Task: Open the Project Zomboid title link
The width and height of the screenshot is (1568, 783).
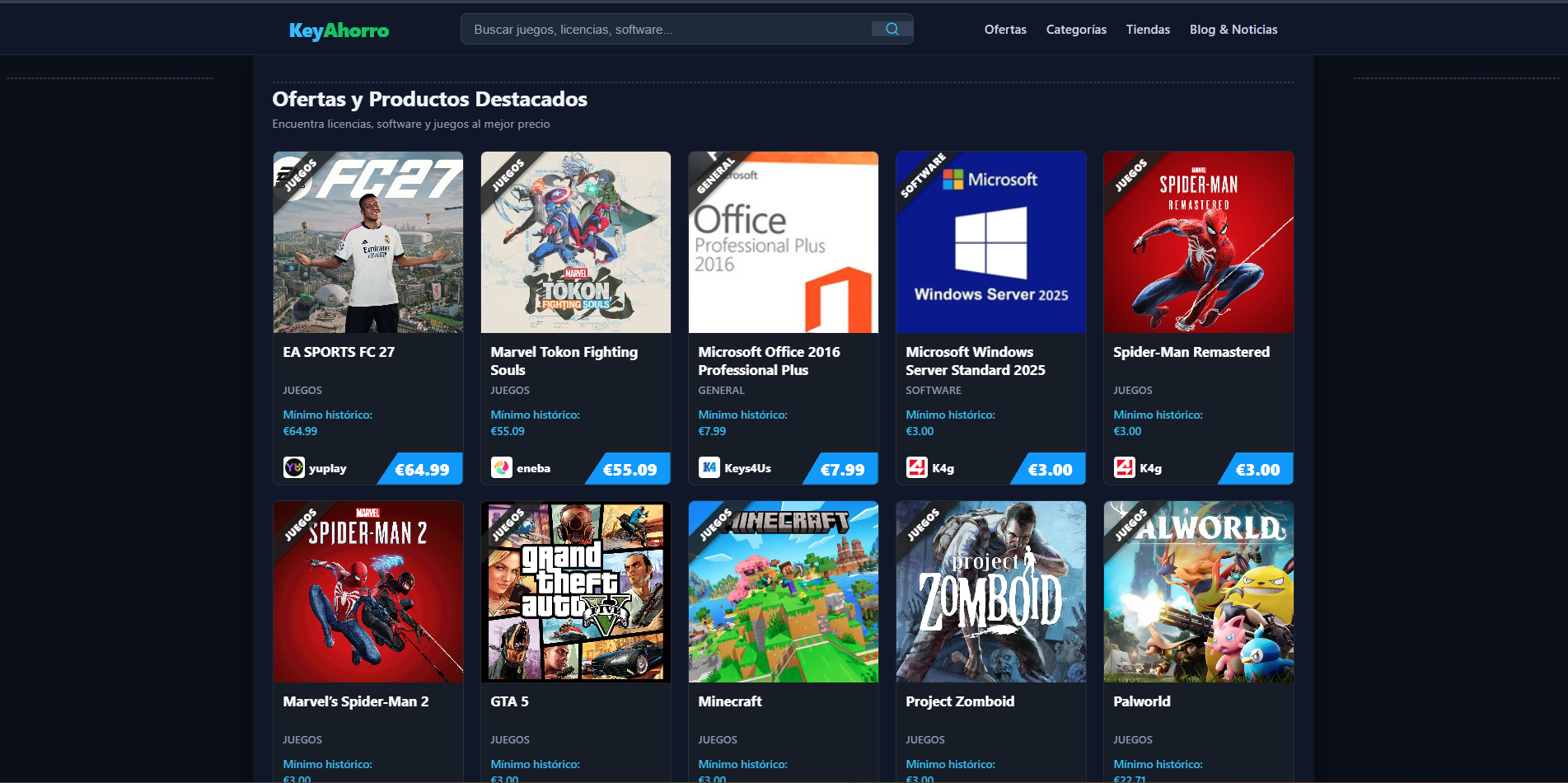Action: pyautogui.click(x=960, y=701)
